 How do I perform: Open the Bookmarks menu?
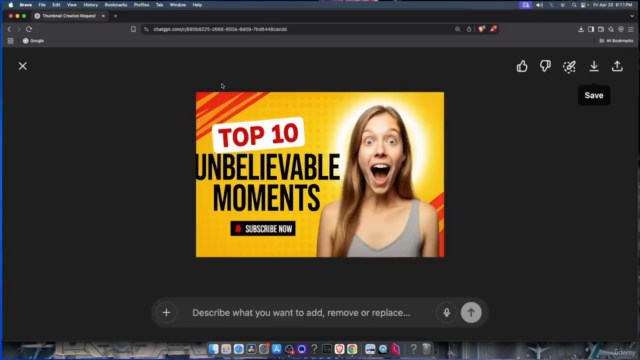(x=116, y=5)
